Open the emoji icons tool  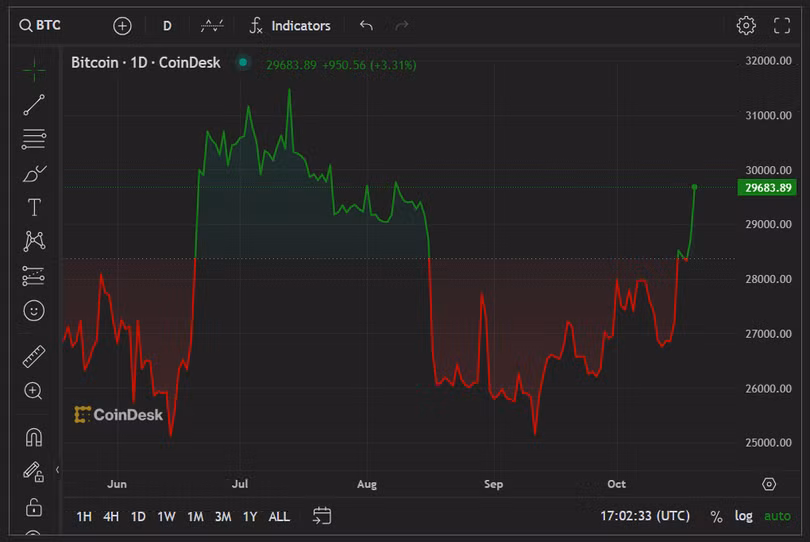pos(34,311)
